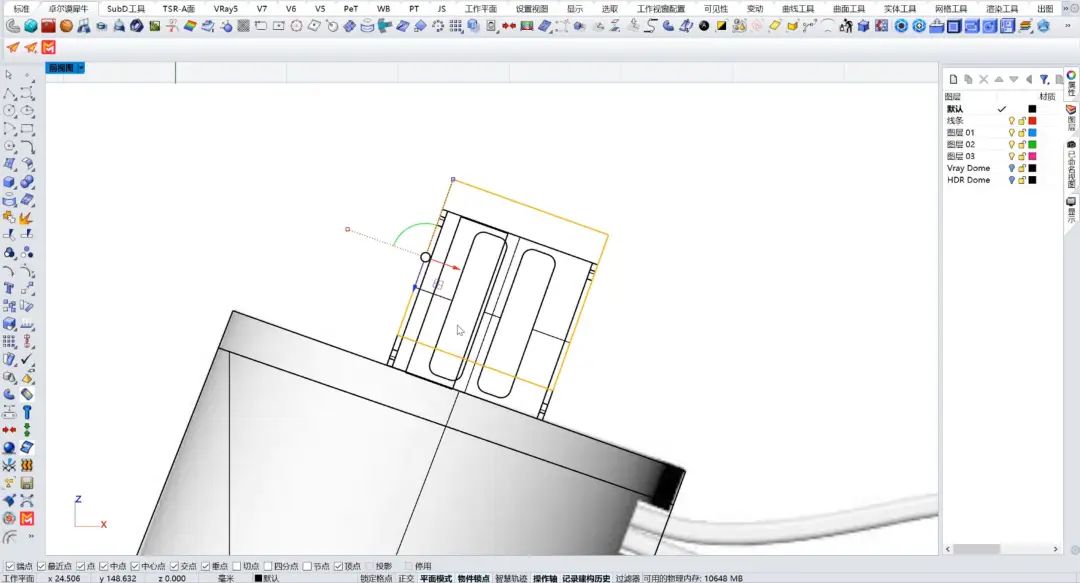The height and width of the screenshot is (583, 1080).
Task: Toggle visibility bulb of 图层 01
Action: coord(1011,133)
